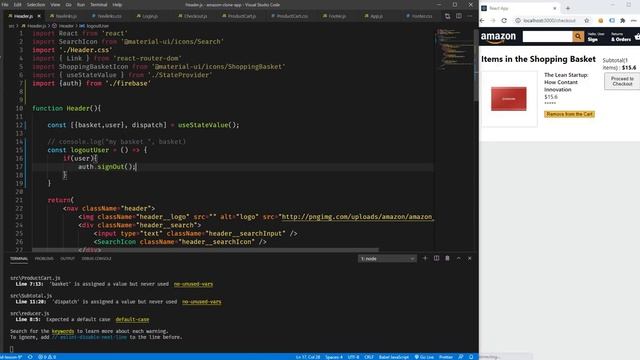Click the Go Live button in the status bar

point(424,357)
